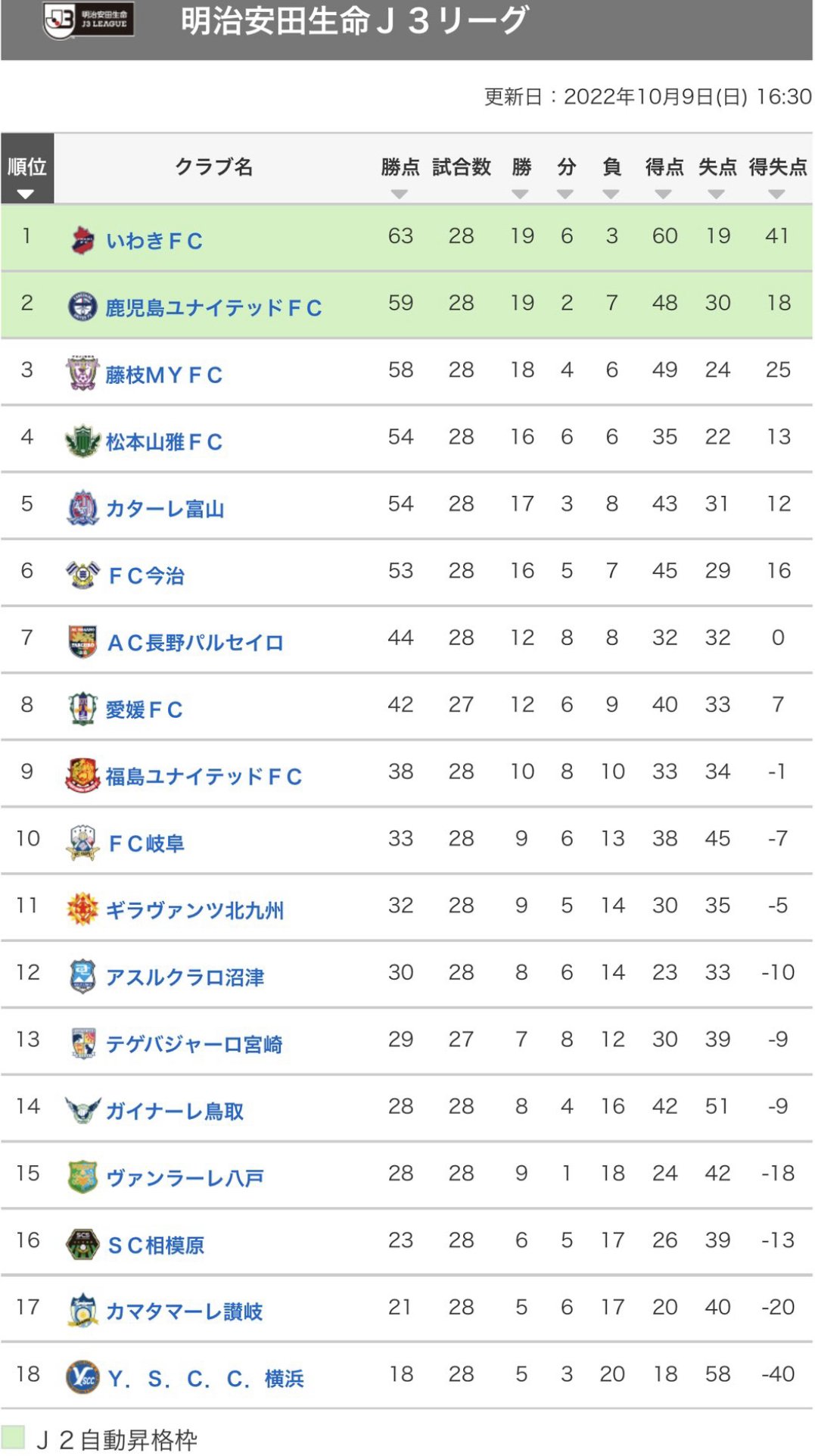Click the ガイナーレ鳥取 winged crest icon
Viewport: 815px width, 1456px height.
82,1110
